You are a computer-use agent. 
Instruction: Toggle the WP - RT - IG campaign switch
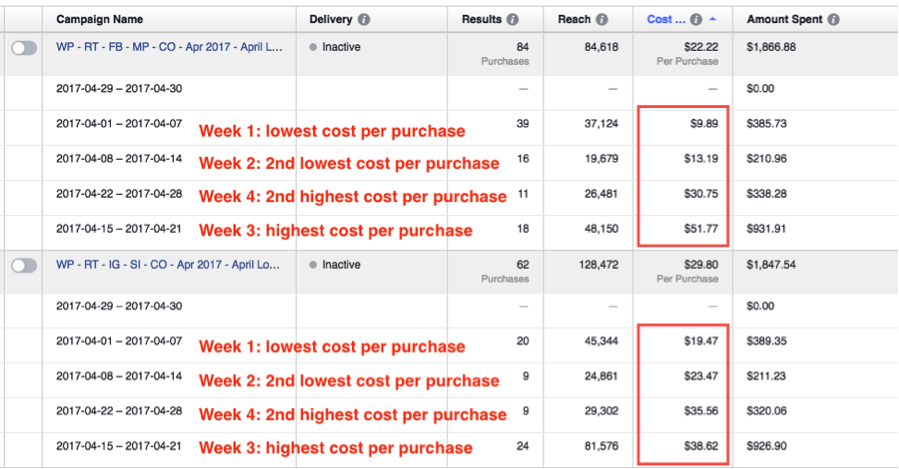pos(24,265)
